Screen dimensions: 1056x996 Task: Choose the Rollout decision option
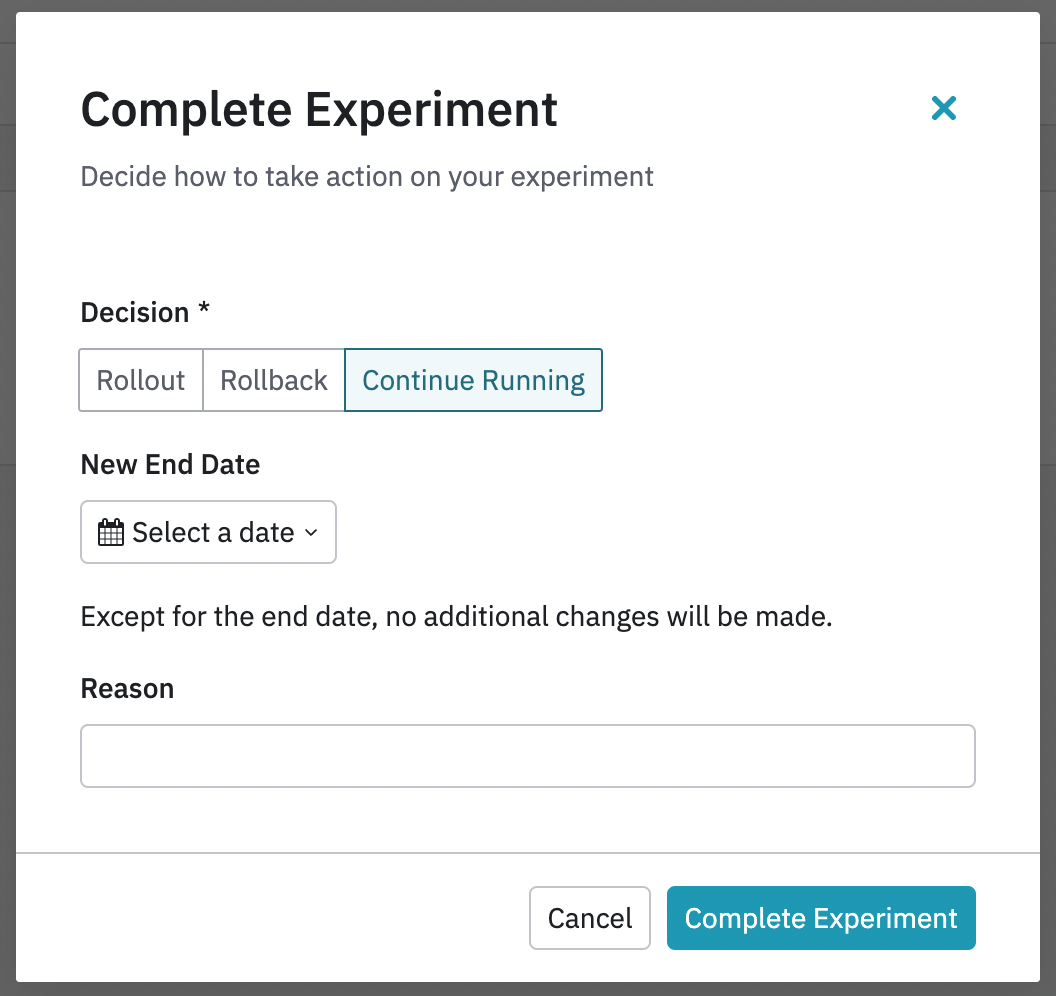coord(141,380)
